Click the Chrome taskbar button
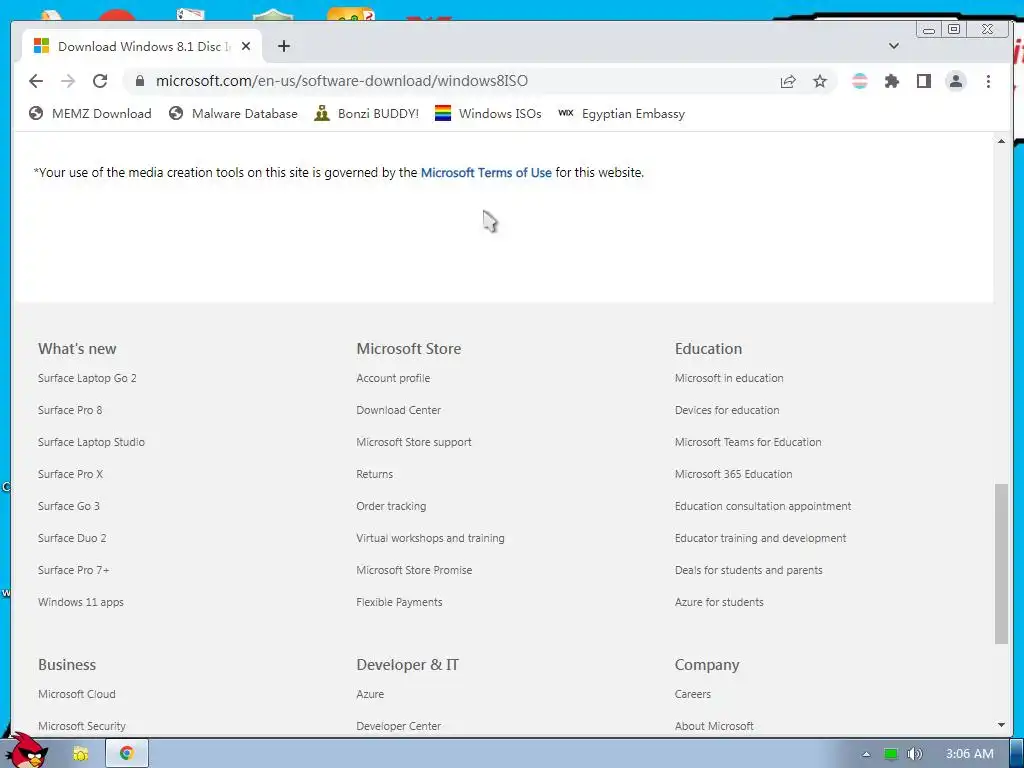 (127, 753)
